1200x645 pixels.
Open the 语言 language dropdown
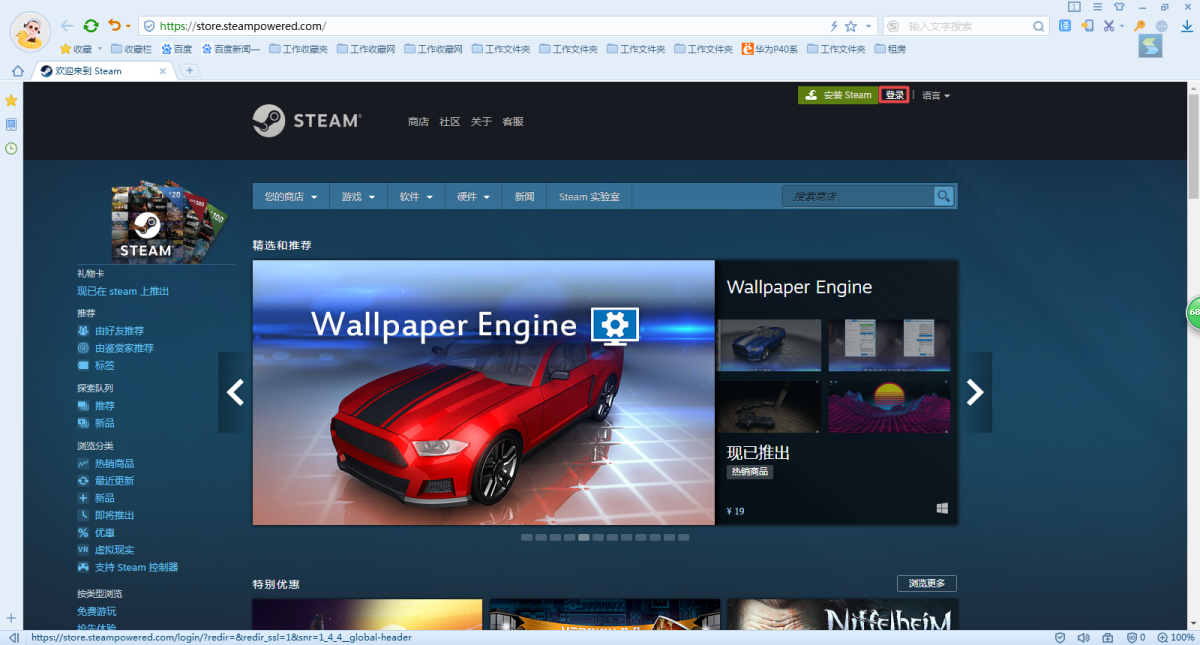[935, 96]
